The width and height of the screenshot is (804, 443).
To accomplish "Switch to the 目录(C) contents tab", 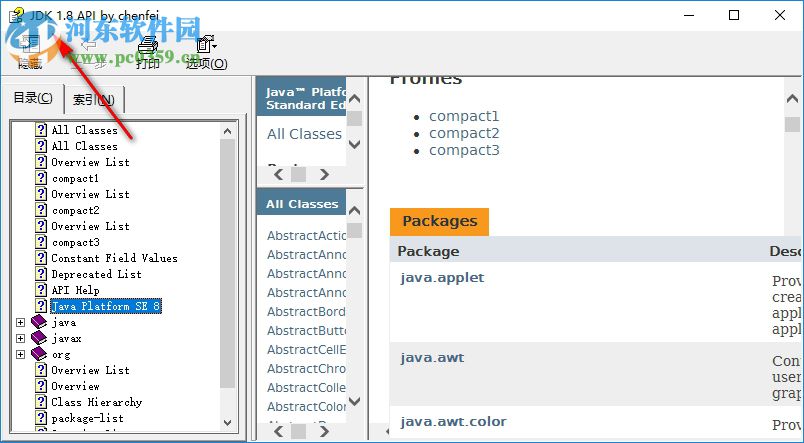I will click(x=33, y=98).
